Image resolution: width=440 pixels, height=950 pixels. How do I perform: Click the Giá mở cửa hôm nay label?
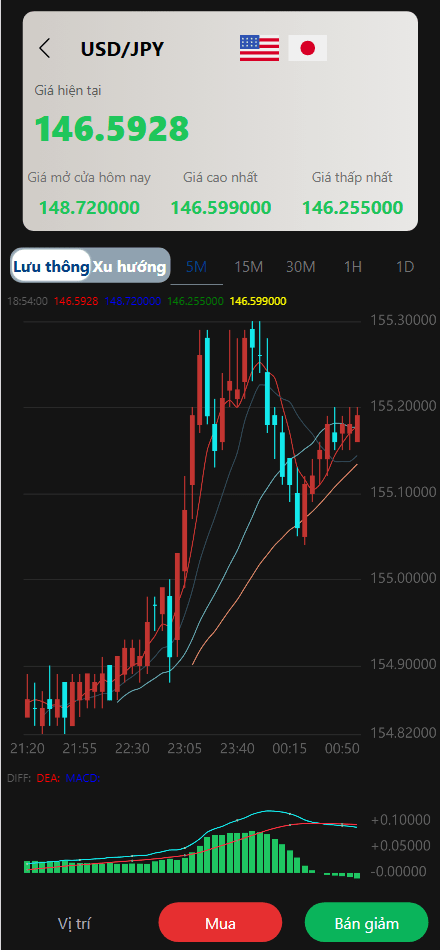89,178
